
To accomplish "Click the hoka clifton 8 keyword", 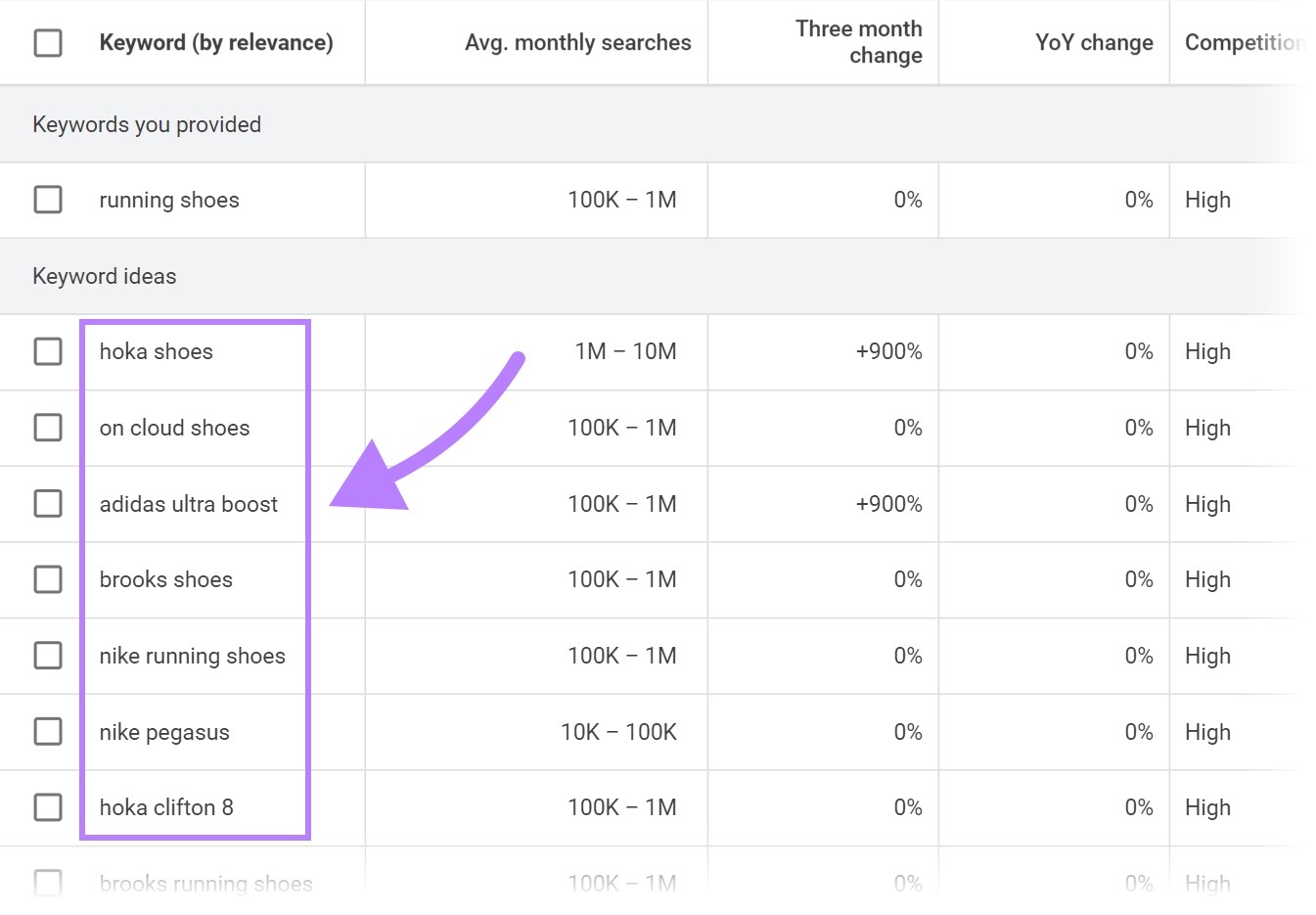I will coord(166,807).
